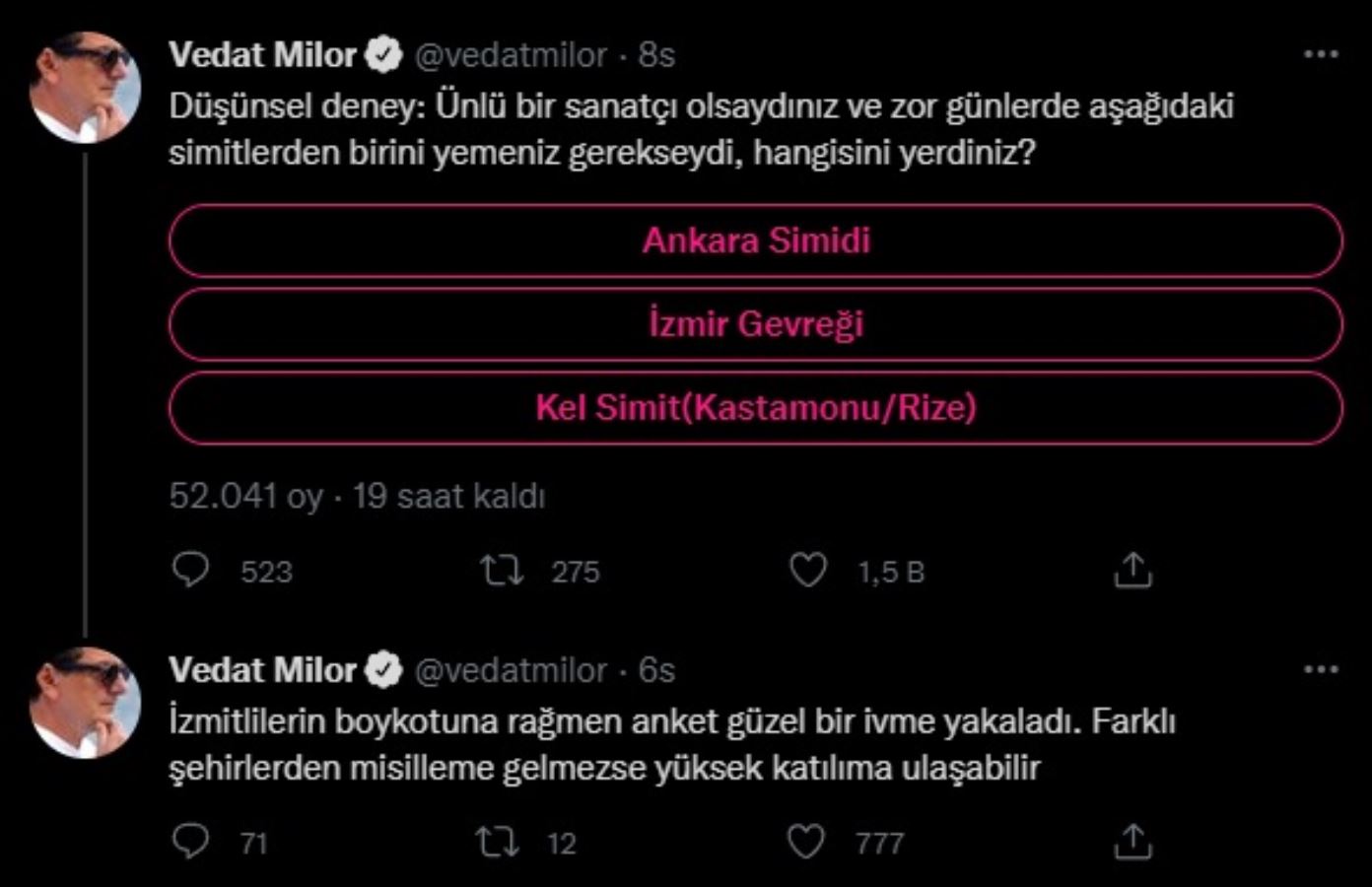This screenshot has width=1372, height=887.
Task: Select the Vedat Milor display name
Action: pos(266,55)
